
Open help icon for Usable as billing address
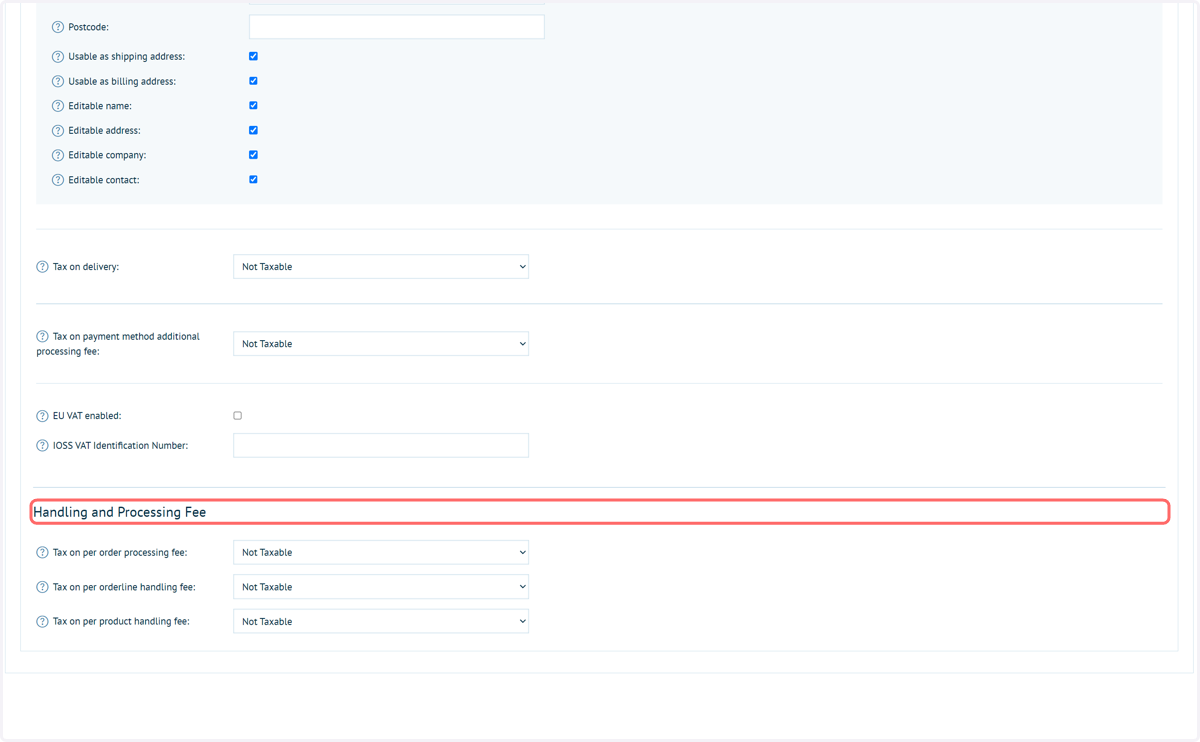coord(57,81)
